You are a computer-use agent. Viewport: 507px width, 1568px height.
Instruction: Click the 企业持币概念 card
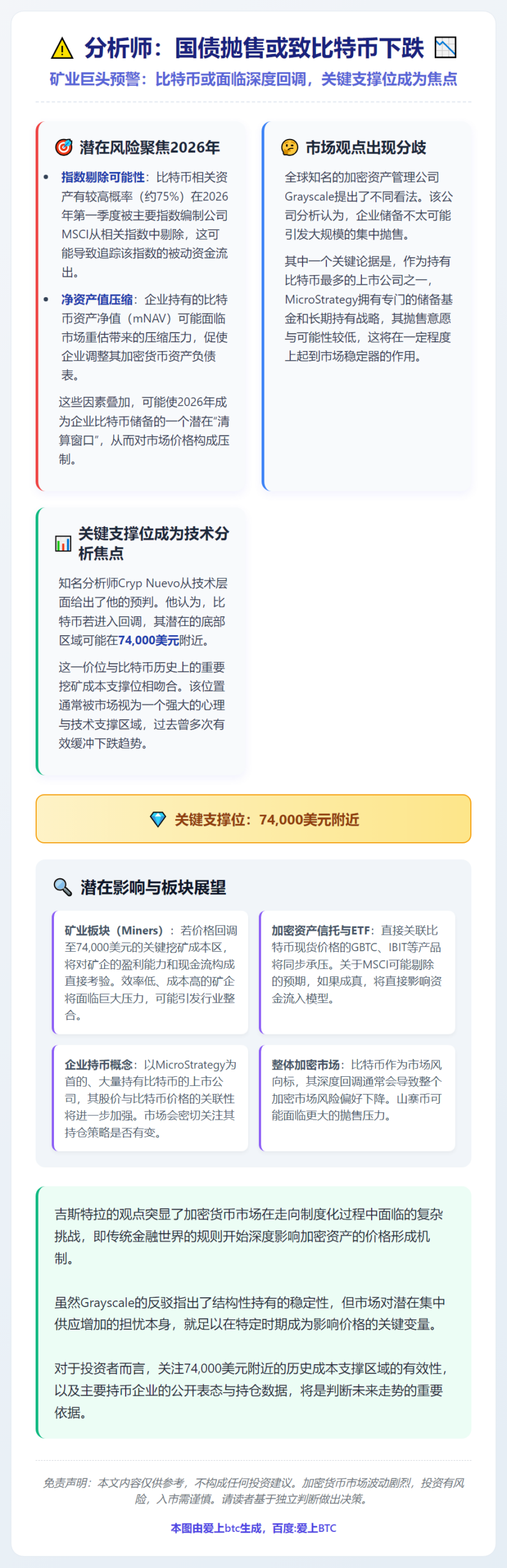(150, 1098)
